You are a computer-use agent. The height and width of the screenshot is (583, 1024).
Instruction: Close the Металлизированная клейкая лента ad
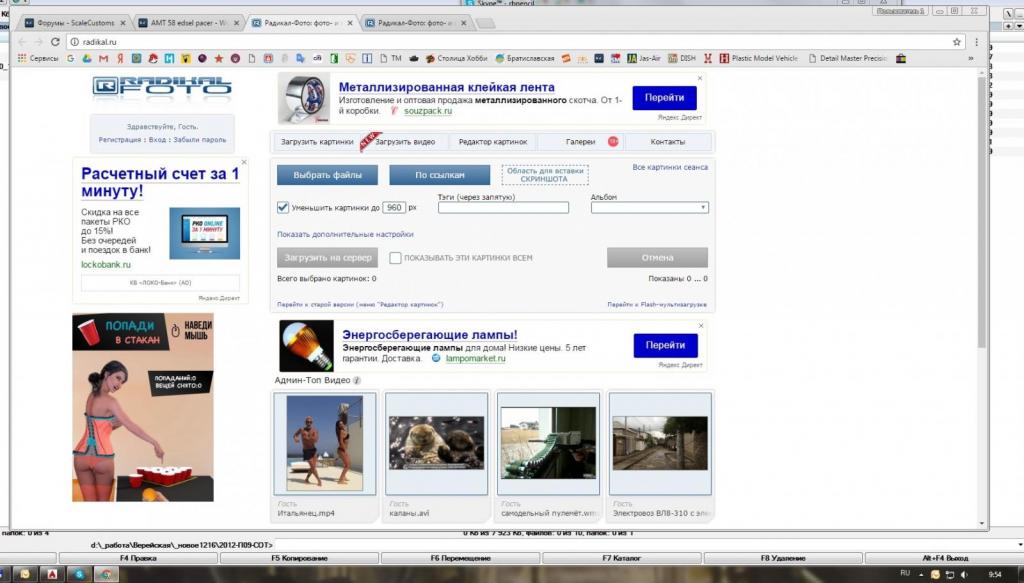click(x=699, y=78)
